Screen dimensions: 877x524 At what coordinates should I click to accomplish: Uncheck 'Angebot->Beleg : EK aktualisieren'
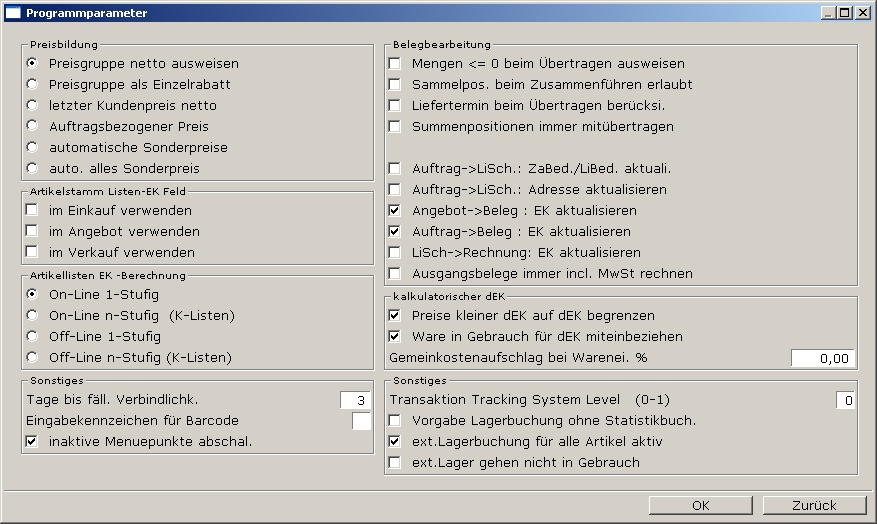point(395,211)
